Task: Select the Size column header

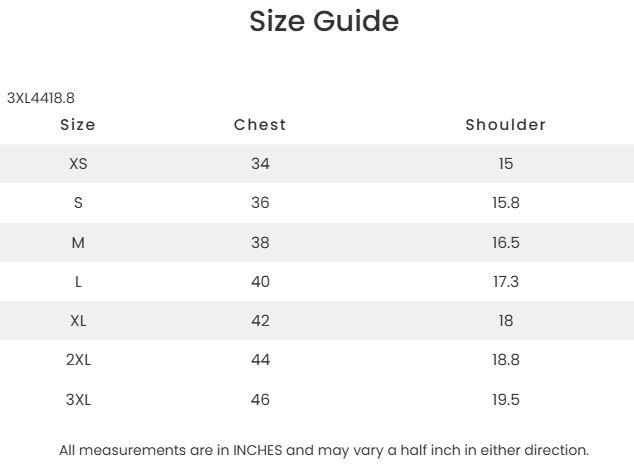Action: point(78,125)
